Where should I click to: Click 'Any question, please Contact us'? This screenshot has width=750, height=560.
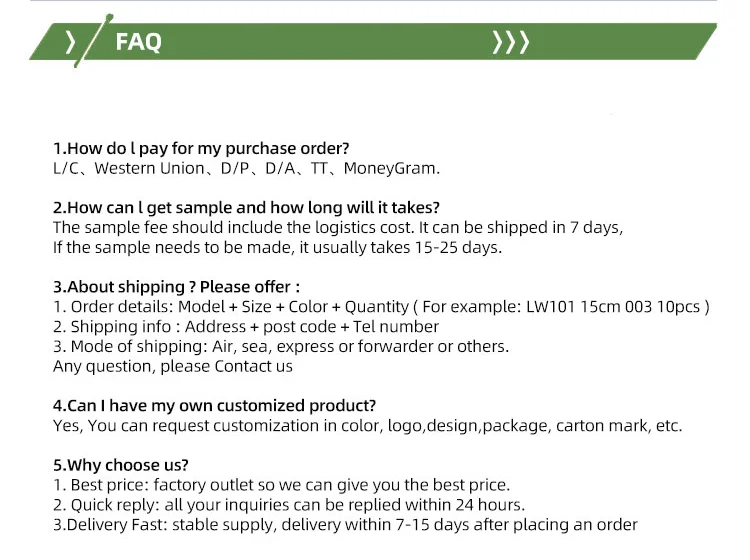tap(173, 366)
